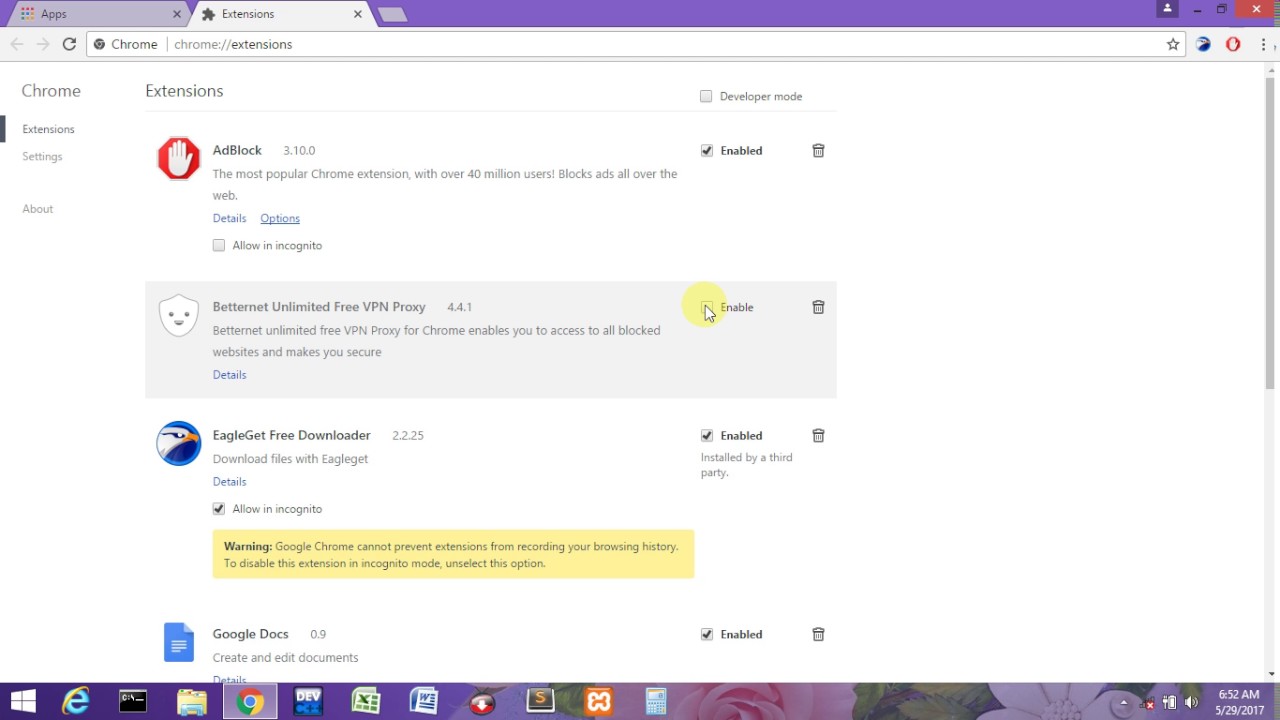Open Dev-C++ from the taskbar

coord(308,701)
